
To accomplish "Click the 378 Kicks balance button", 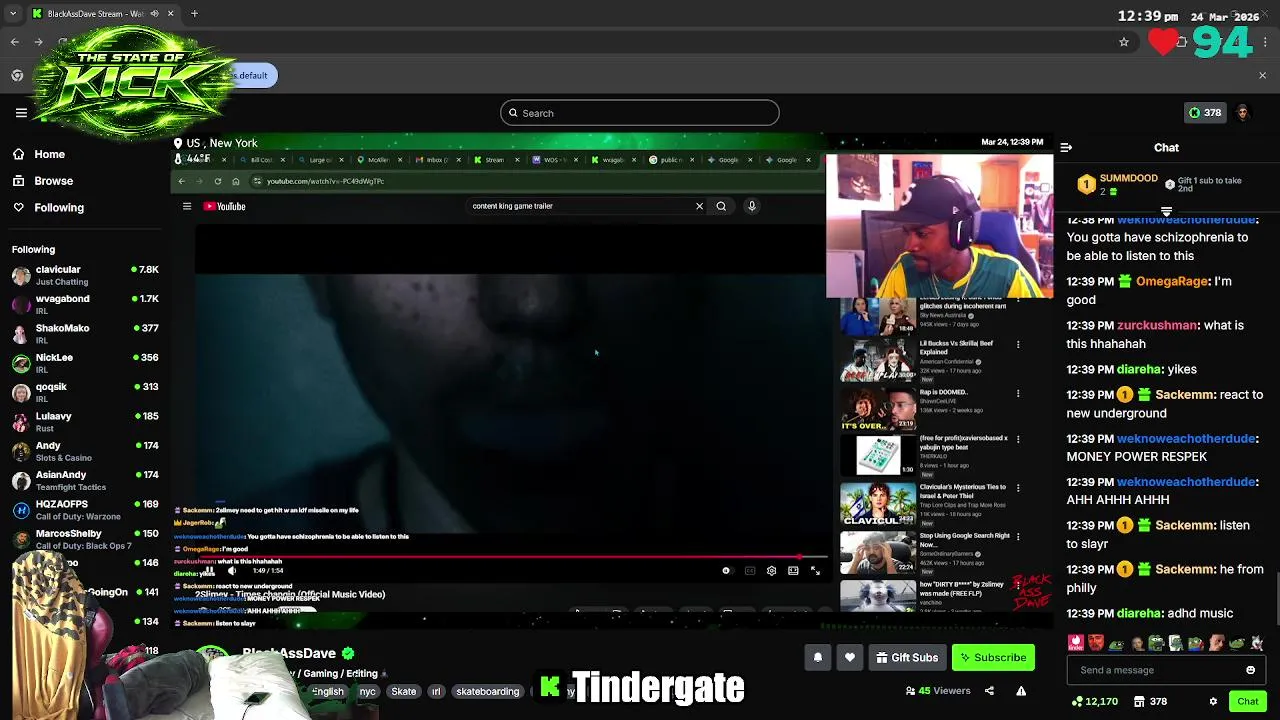I will click(x=1204, y=113).
